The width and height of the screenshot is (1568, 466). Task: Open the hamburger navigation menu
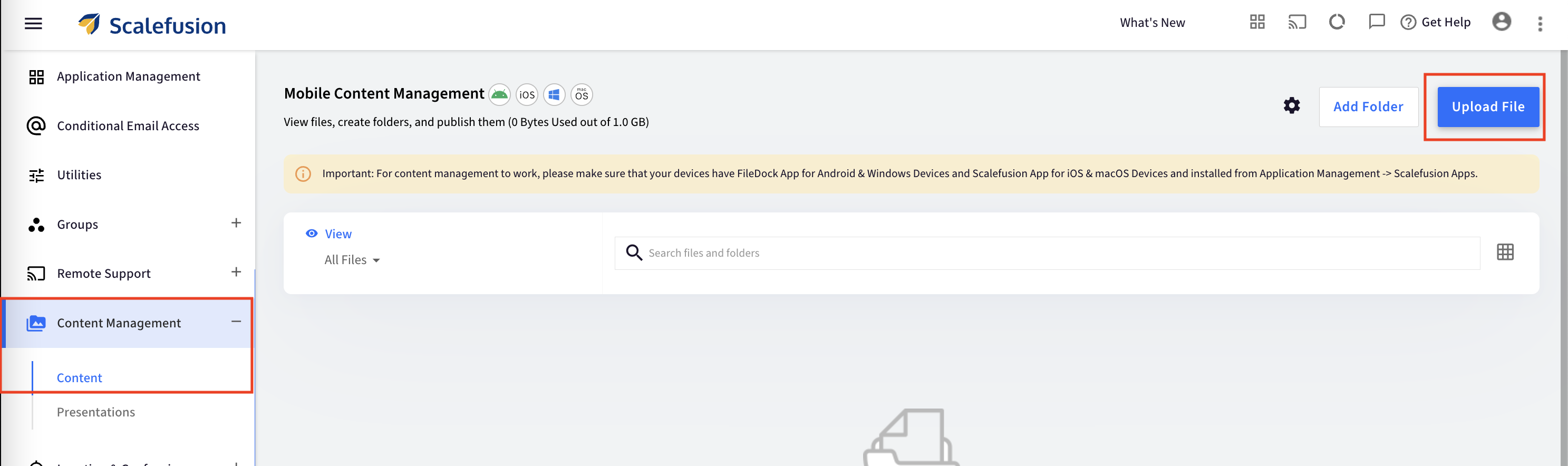tap(33, 24)
